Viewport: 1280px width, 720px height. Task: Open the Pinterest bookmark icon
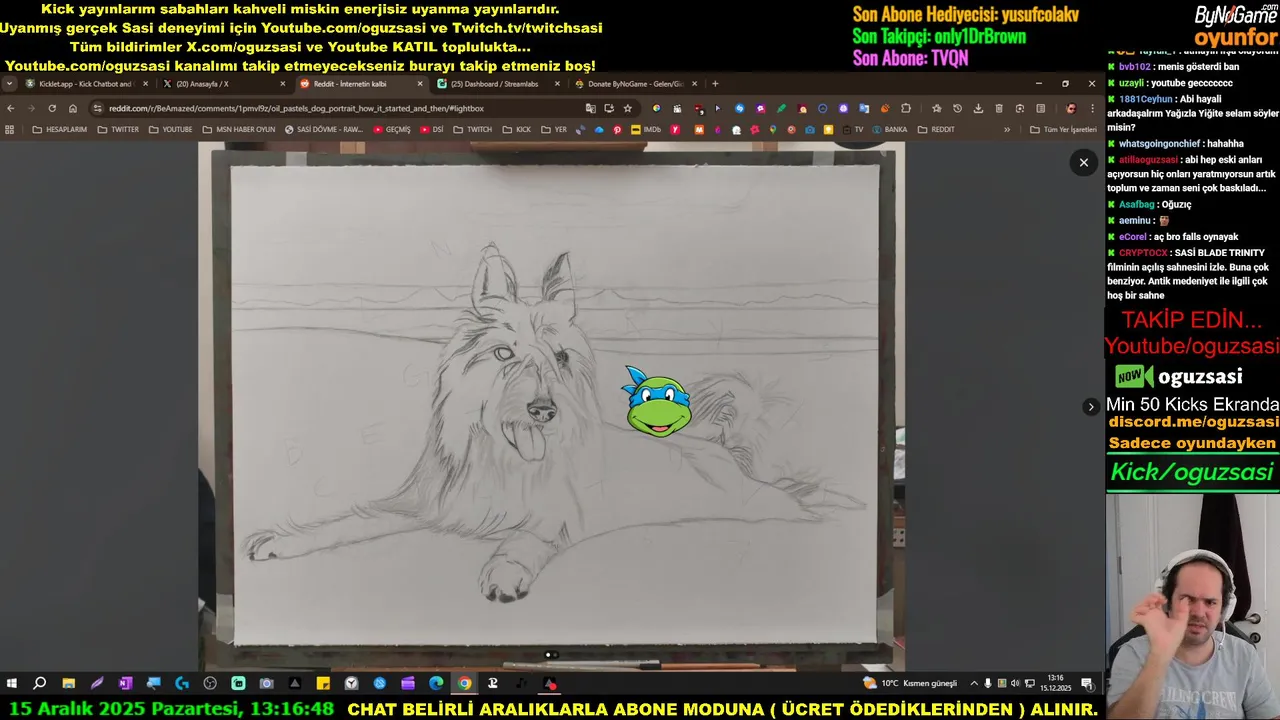click(x=617, y=129)
